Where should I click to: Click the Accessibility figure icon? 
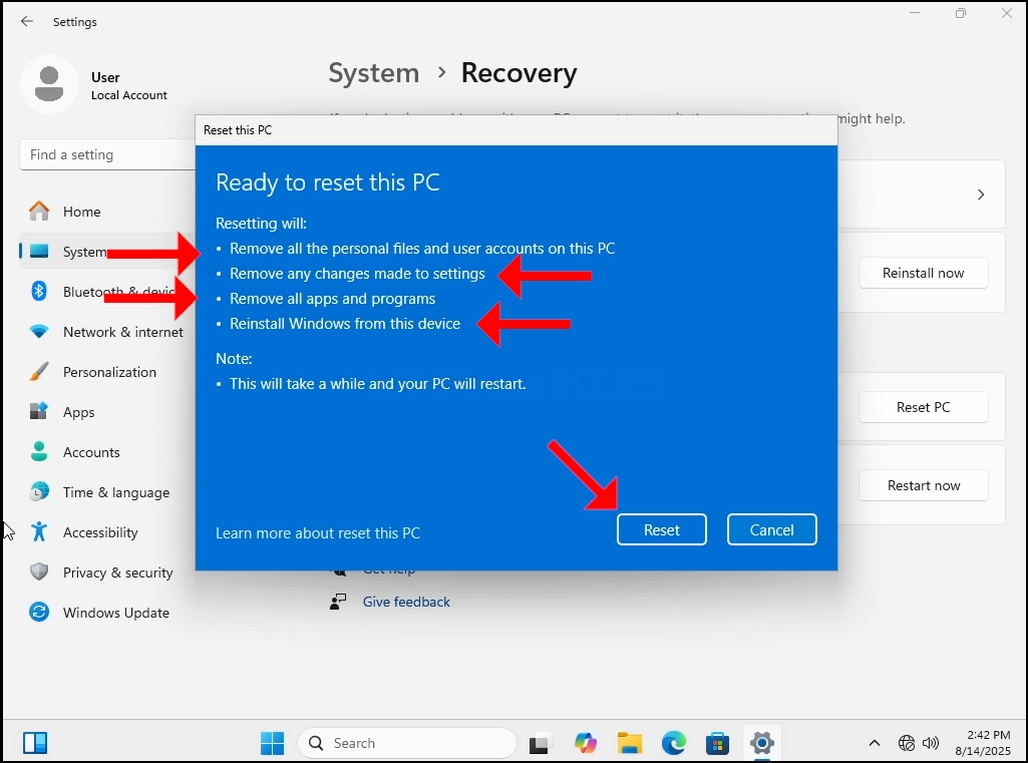(39, 532)
